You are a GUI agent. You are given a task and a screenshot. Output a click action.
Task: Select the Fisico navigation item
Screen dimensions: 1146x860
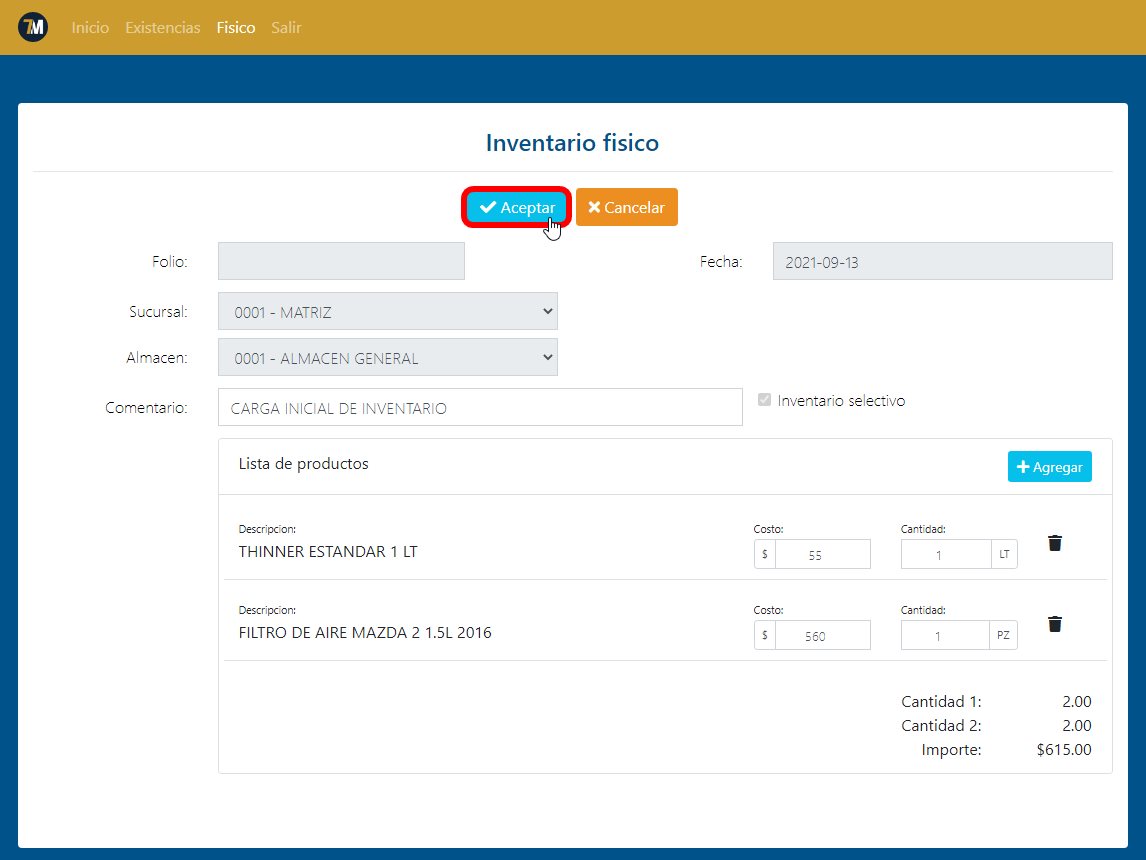(x=235, y=28)
